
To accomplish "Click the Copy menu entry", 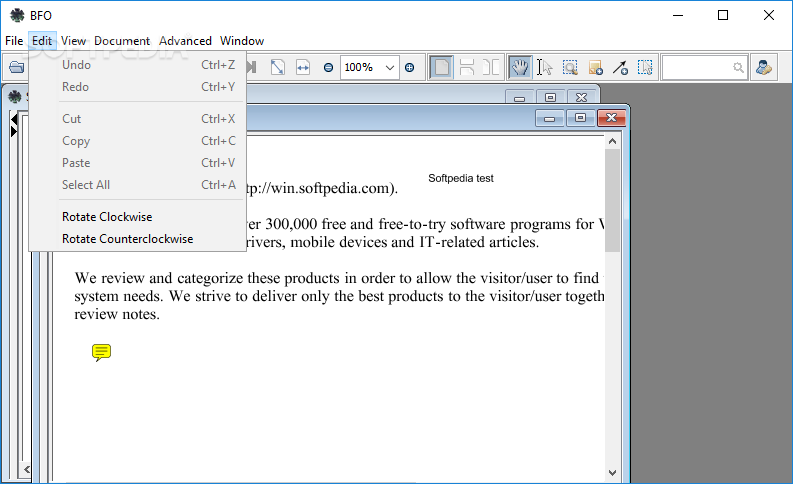I will tap(138, 141).
